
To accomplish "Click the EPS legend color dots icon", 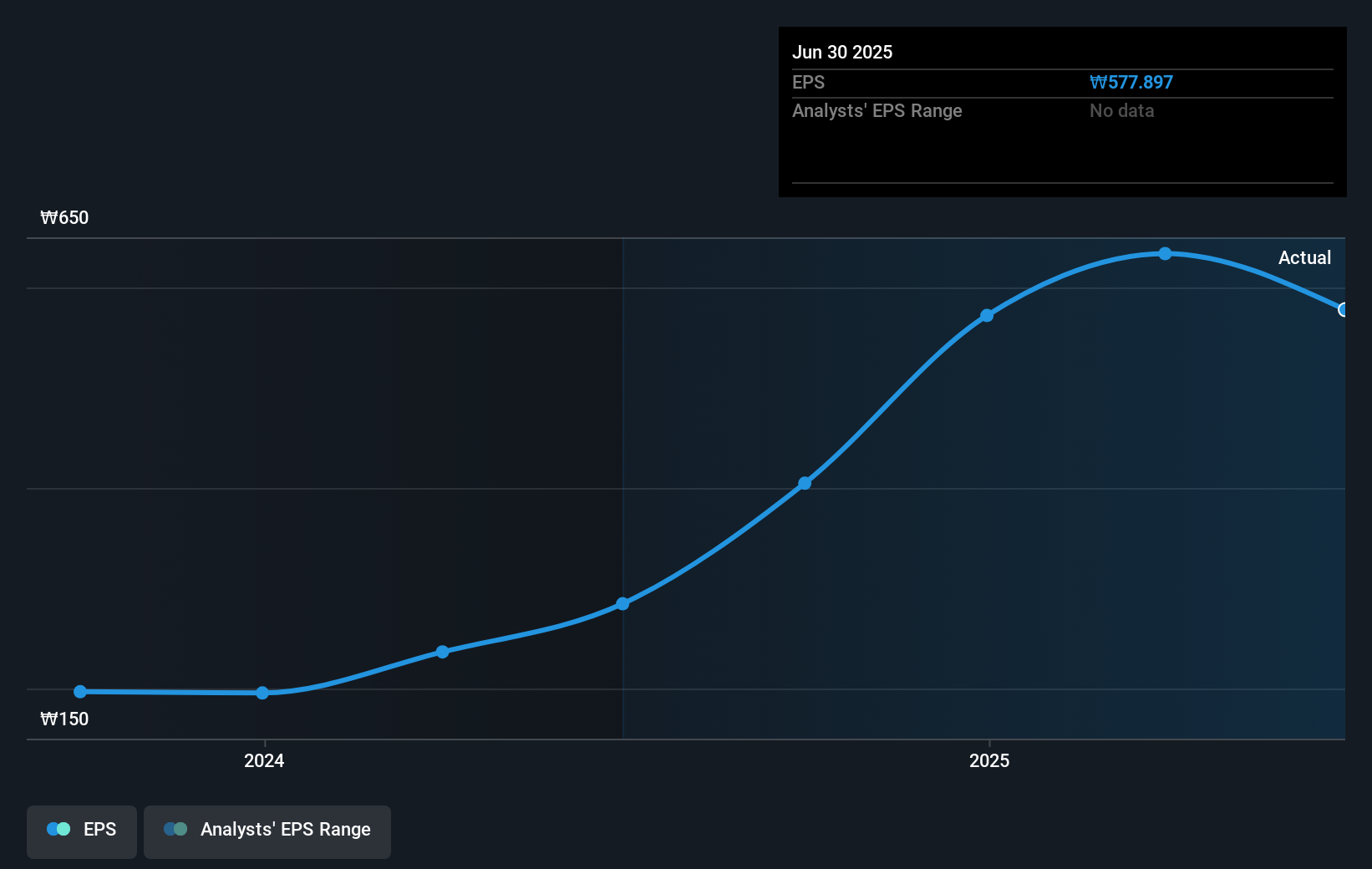I will tap(58, 829).
